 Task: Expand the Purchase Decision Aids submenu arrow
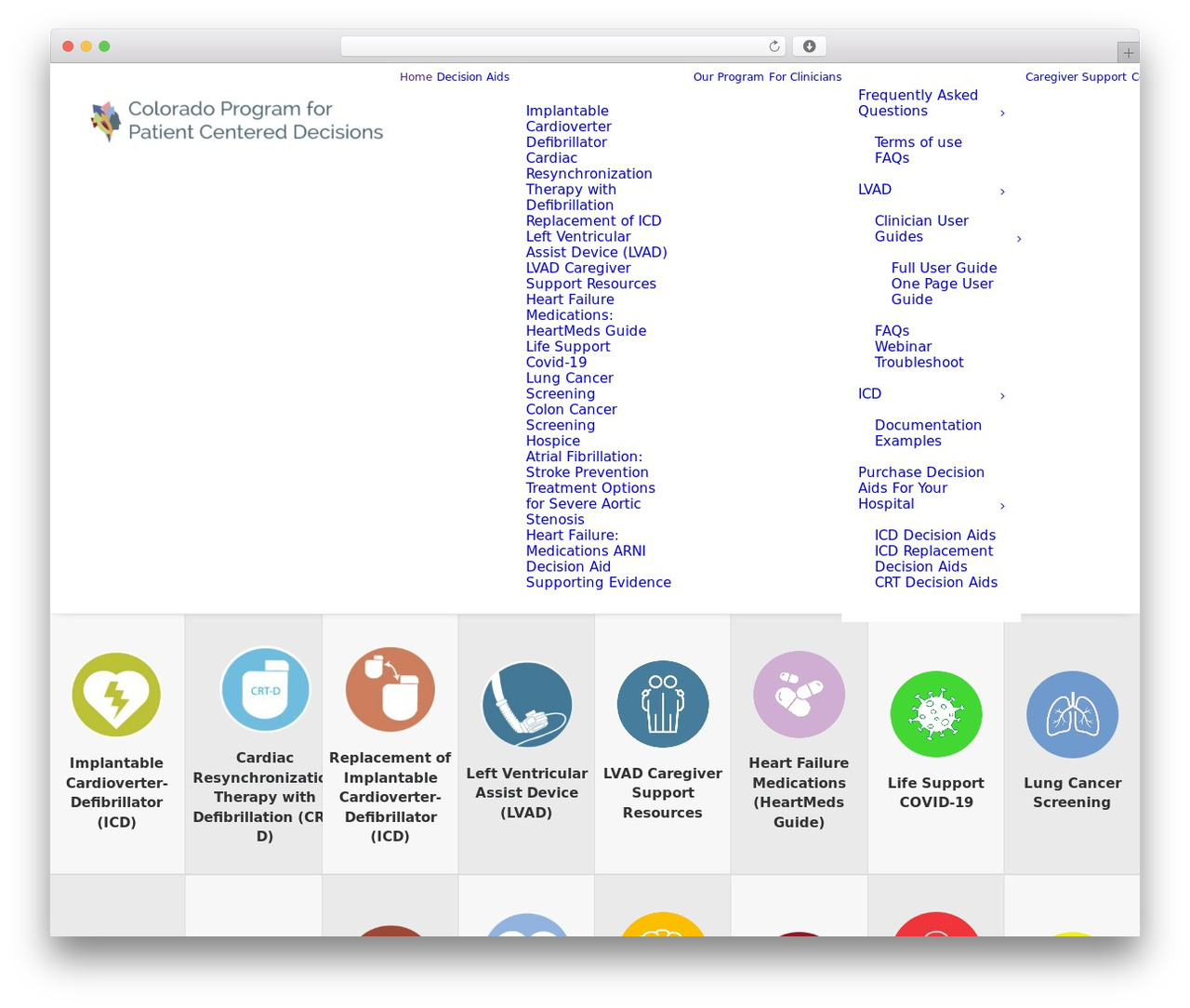pyautogui.click(x=1002, y=506)
